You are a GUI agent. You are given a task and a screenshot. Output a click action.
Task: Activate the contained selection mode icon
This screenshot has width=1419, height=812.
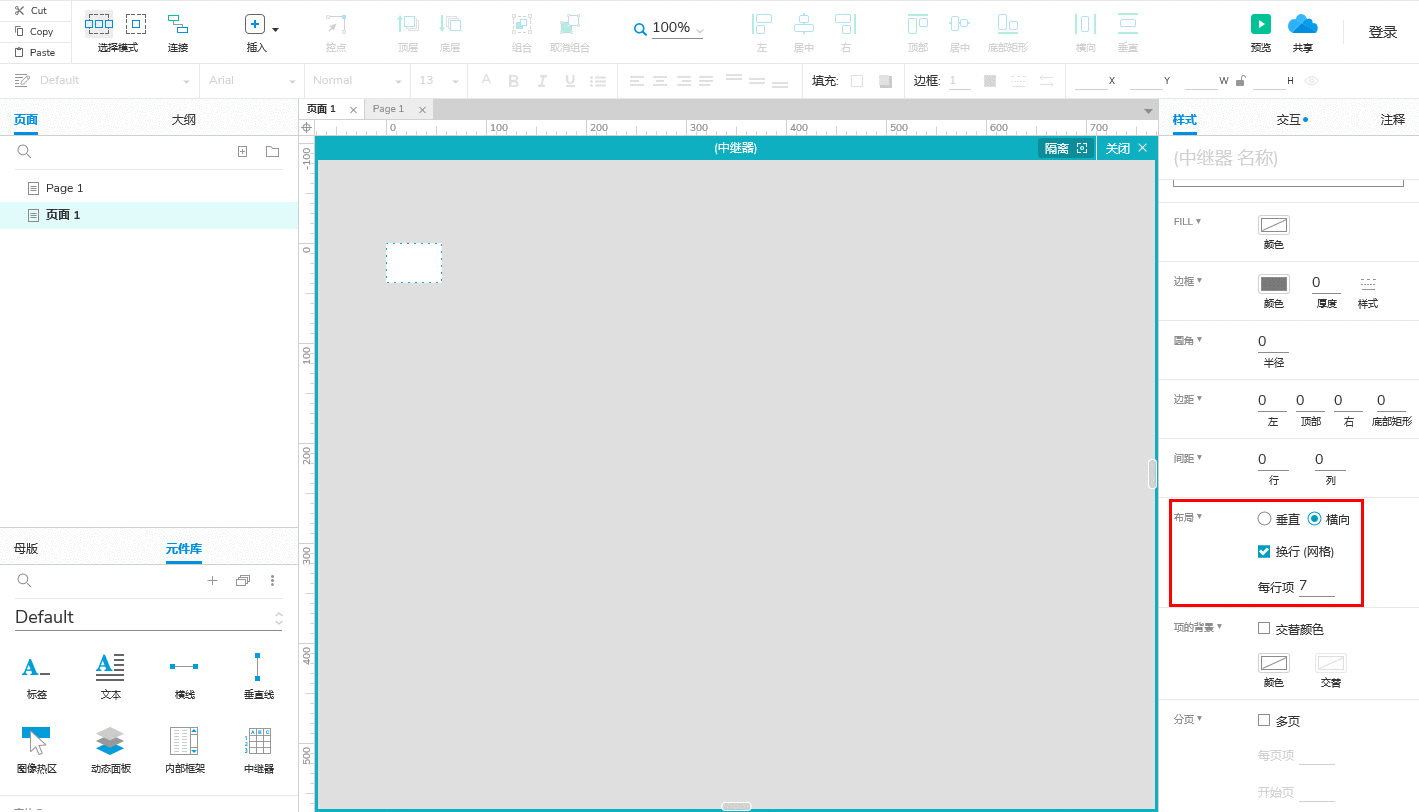(136, 24)
